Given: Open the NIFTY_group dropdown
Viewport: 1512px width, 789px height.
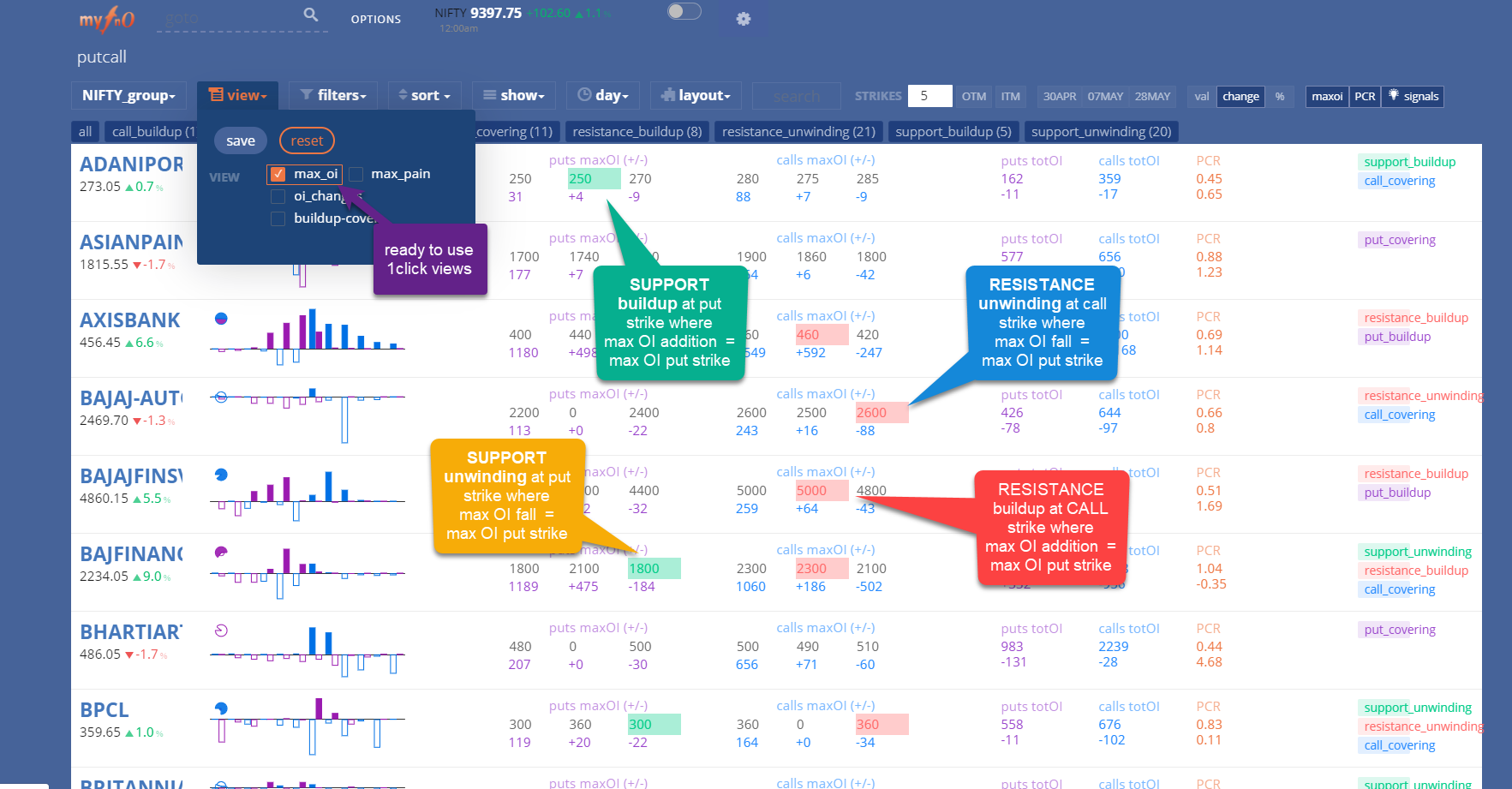Looking at the screenshot, I should (128, 95).
